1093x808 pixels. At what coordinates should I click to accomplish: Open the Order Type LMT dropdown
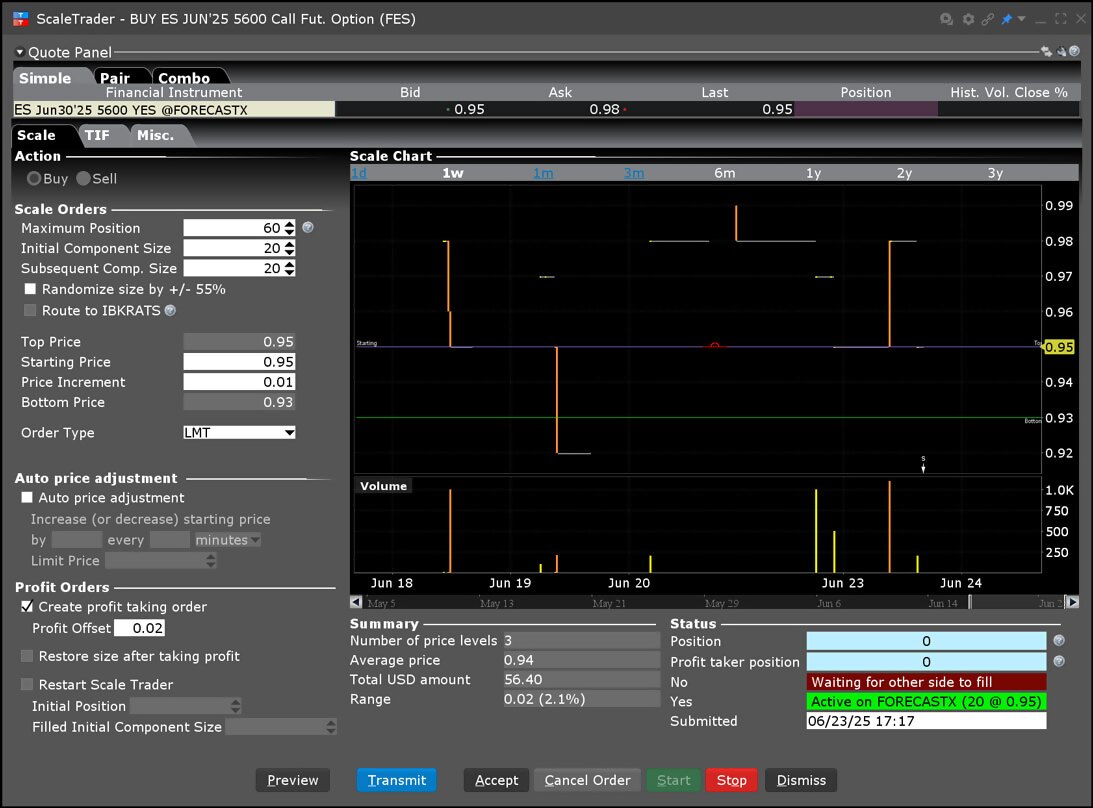pos(239,432)
